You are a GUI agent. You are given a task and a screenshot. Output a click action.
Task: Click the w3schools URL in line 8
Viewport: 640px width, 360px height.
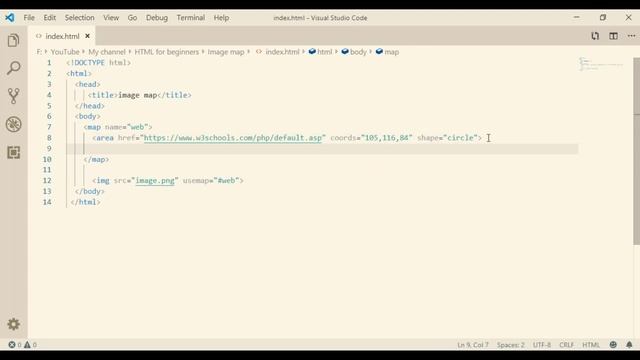[233, 138]
